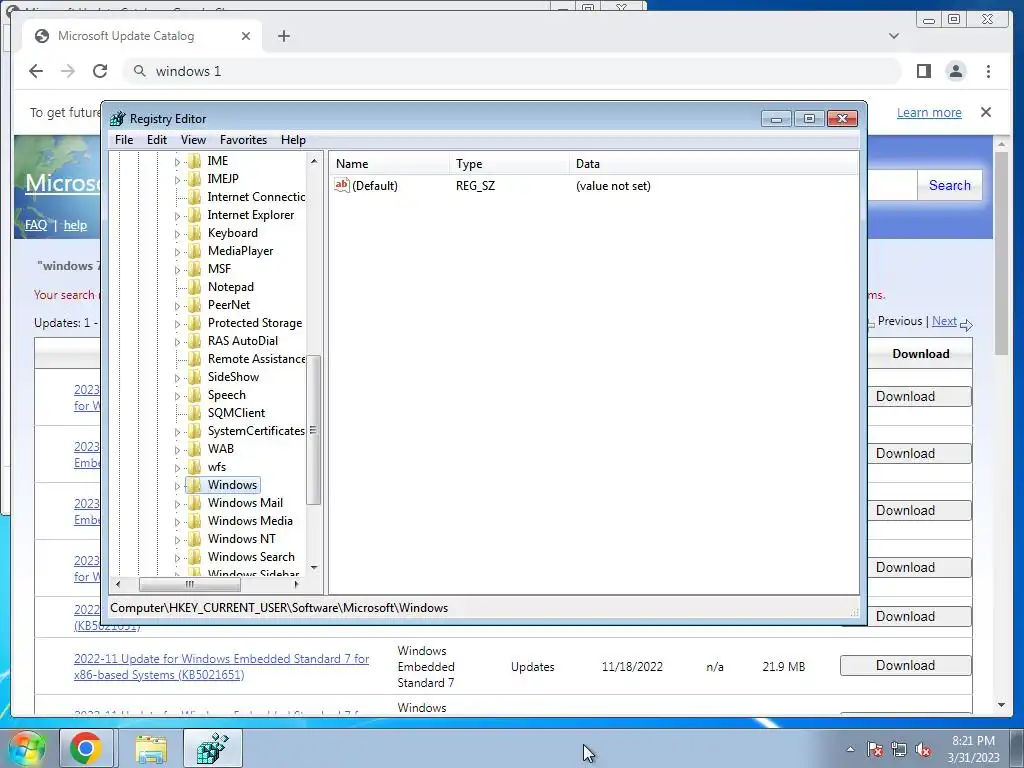Expand the Windows registry key
The height and width of the screenshot is (768, 1024).
(x=177, y=486)
